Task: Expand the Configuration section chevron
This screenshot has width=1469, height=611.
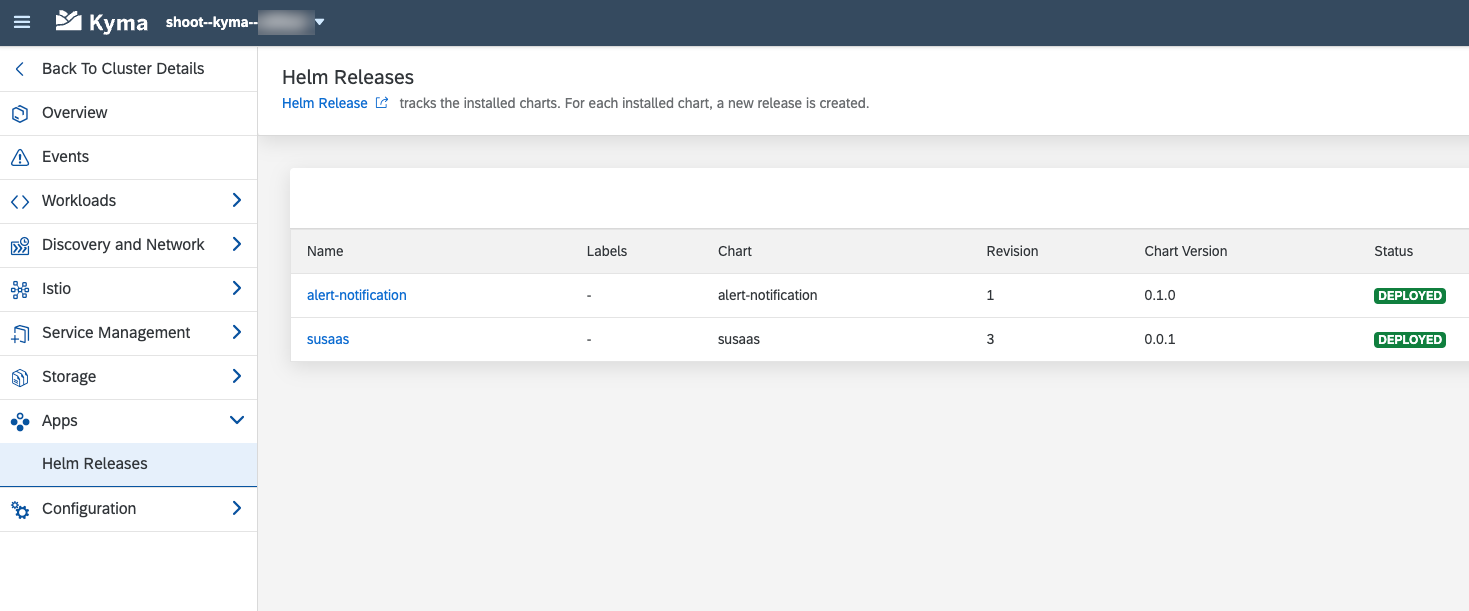Action: pyautogui.click(x=237, y=508)
